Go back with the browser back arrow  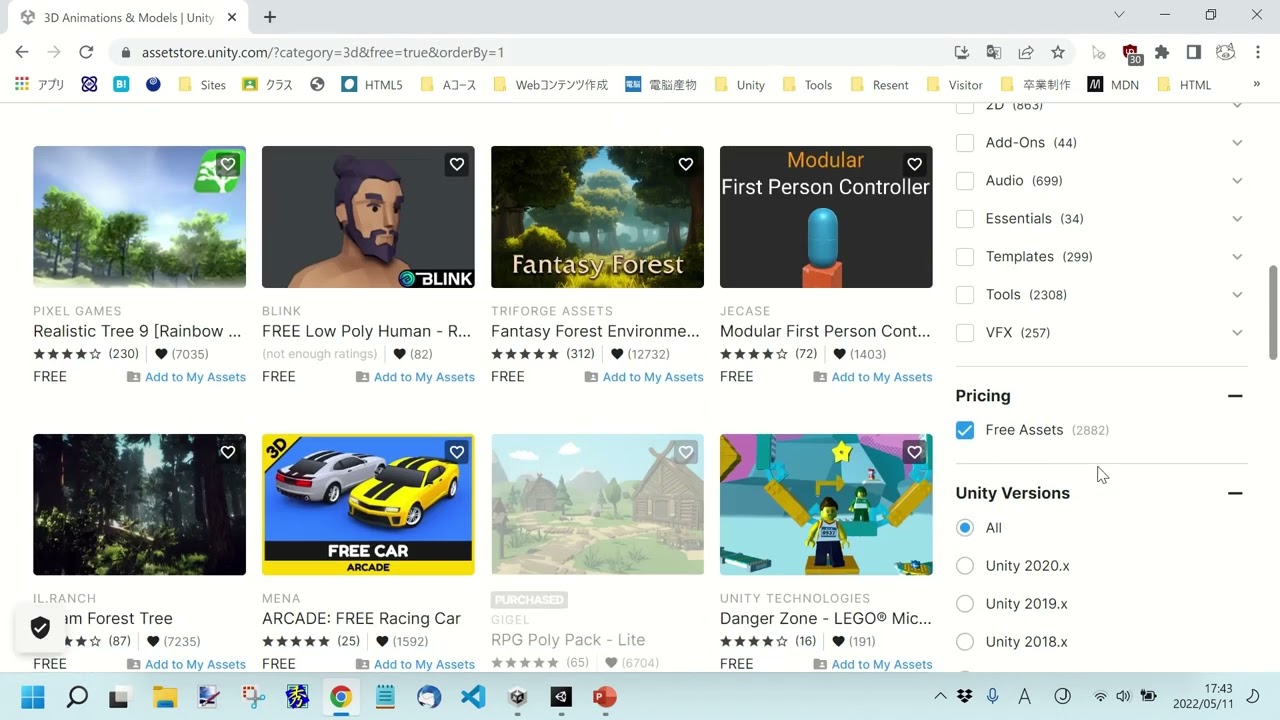pyautogui.click(x=22, y=52)
